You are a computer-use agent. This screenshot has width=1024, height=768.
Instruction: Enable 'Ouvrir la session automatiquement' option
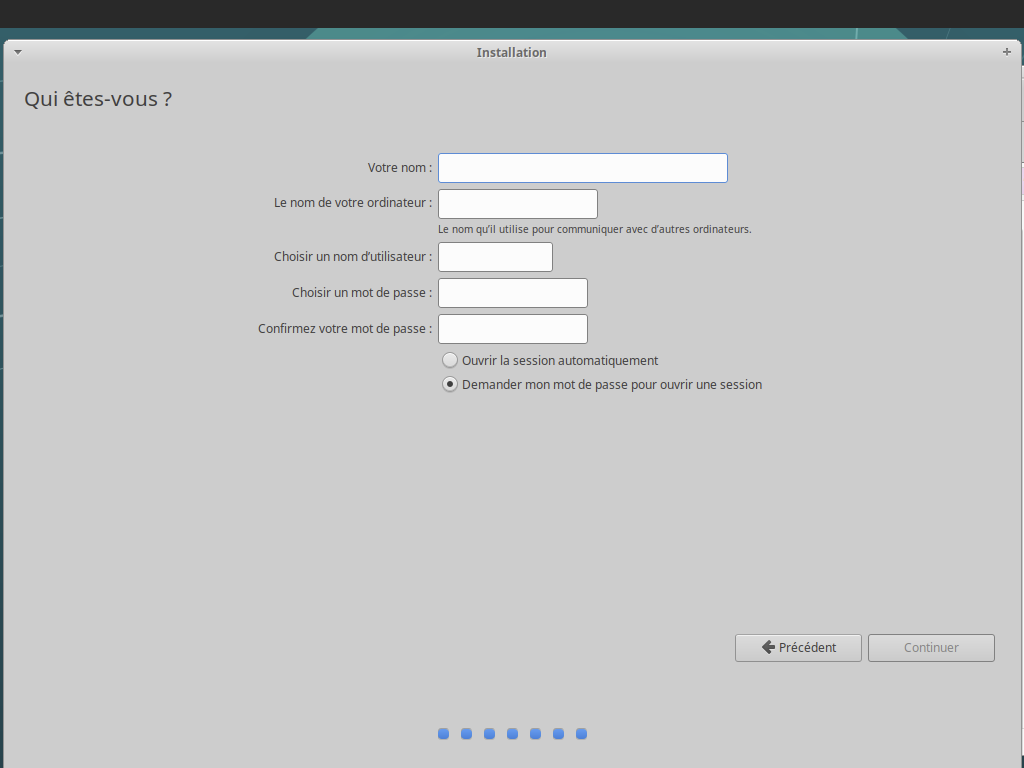450,360
